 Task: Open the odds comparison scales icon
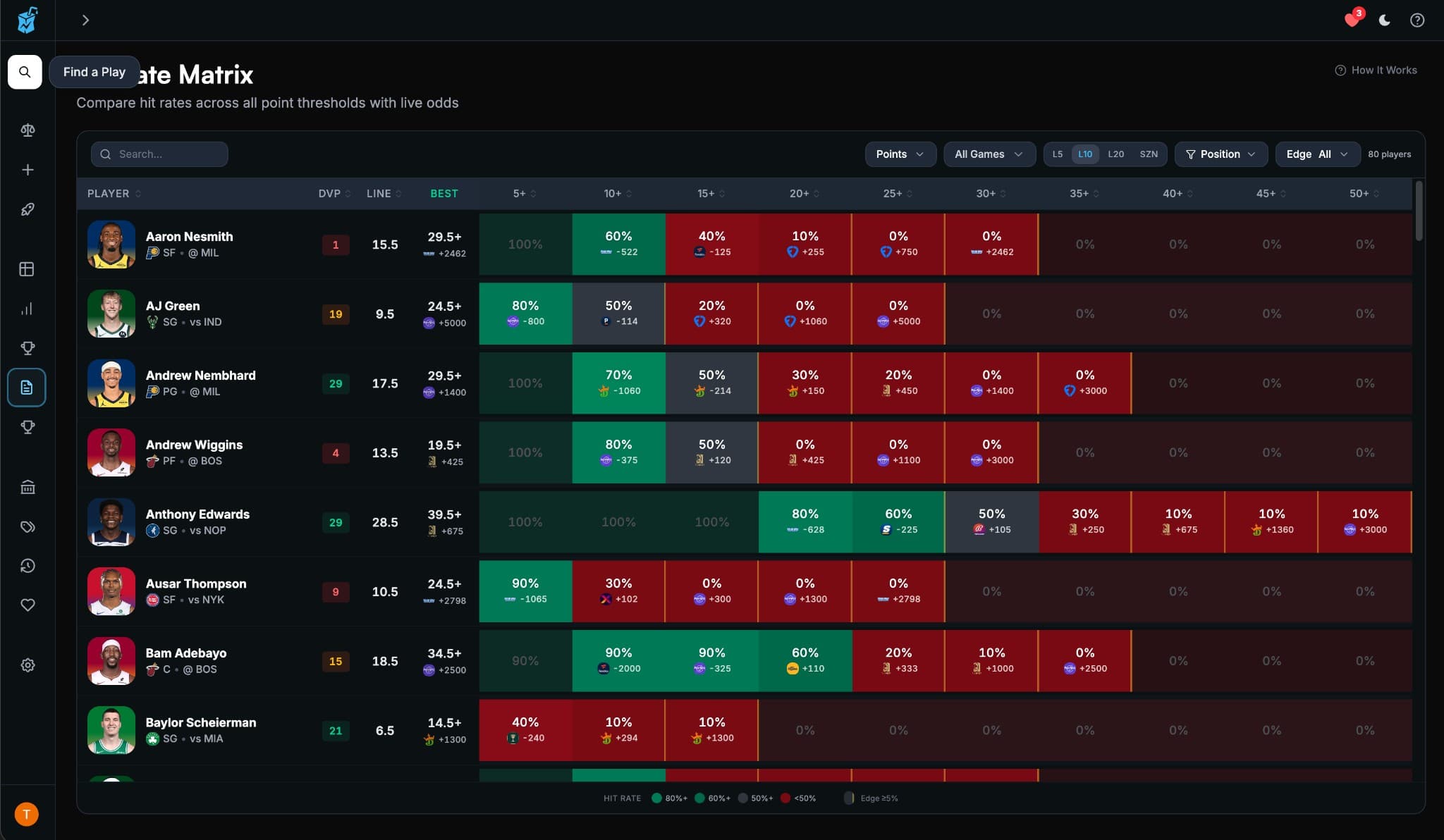tap(27, 130)
